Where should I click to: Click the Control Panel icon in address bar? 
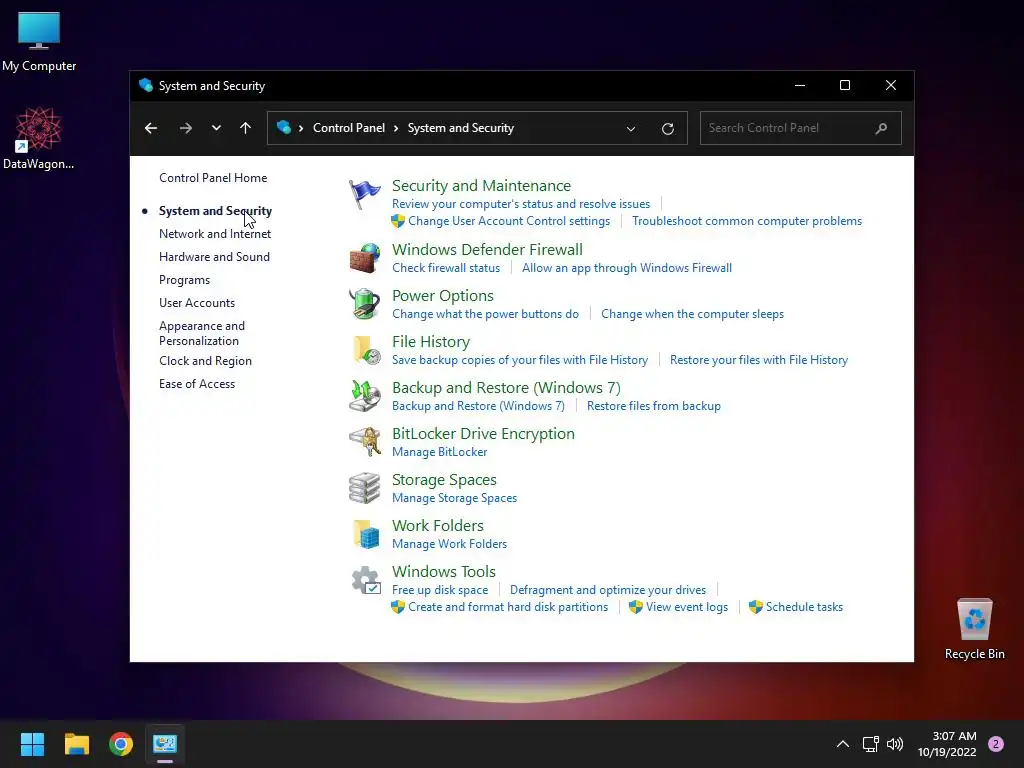(283, 127)
